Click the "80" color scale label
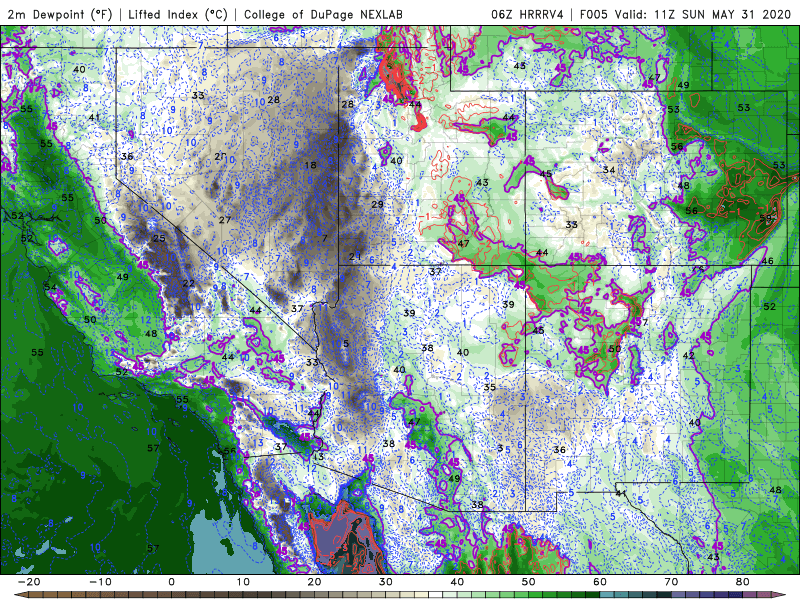 tap(743, 582)
